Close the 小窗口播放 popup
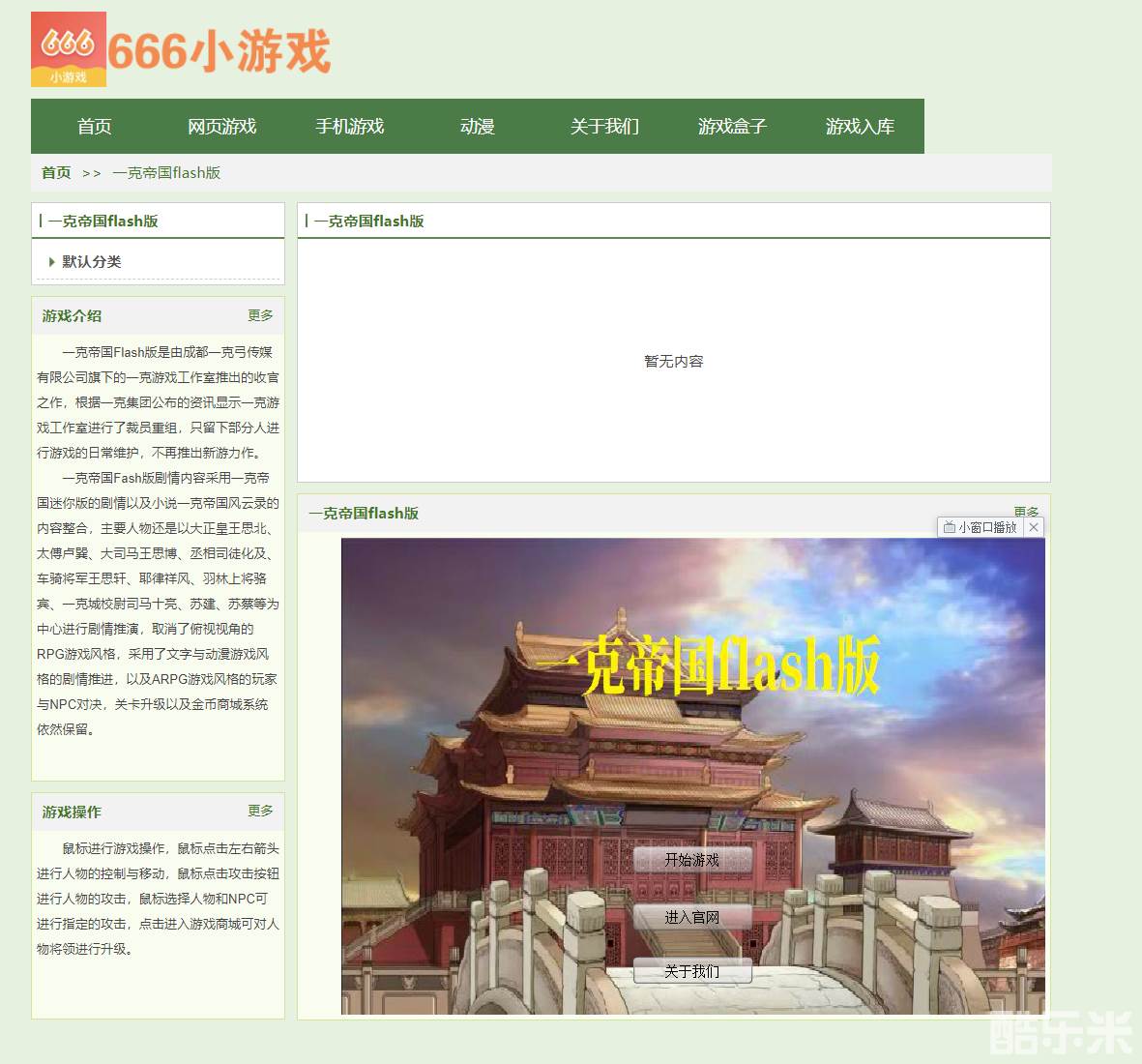This screenshot has height=1064, width=1142. pos(1034,527)
